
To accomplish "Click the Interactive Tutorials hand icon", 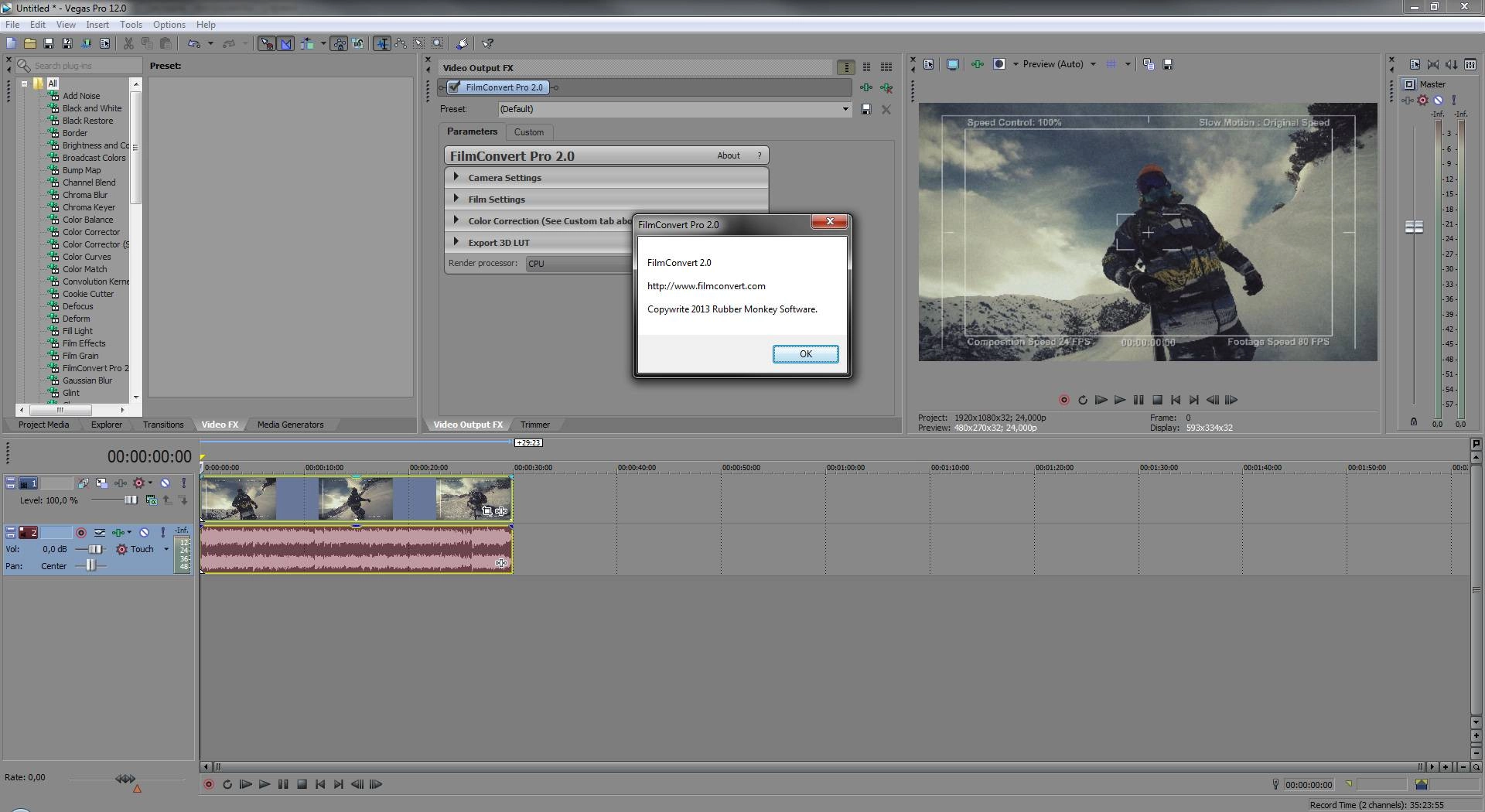I will pyautogui.click(x=463, y=43).
